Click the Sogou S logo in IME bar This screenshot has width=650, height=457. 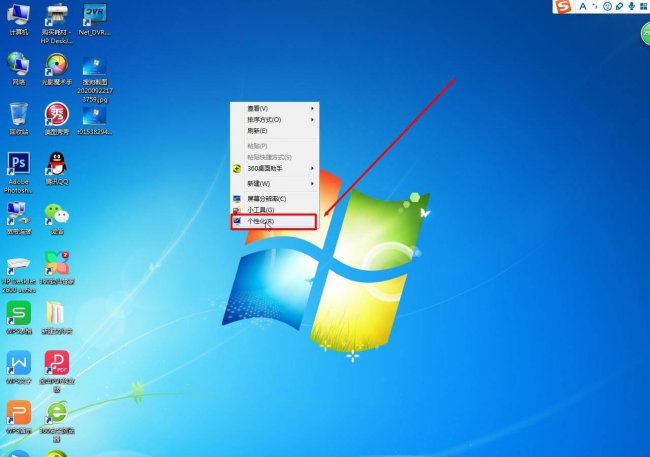click(563, 6)
